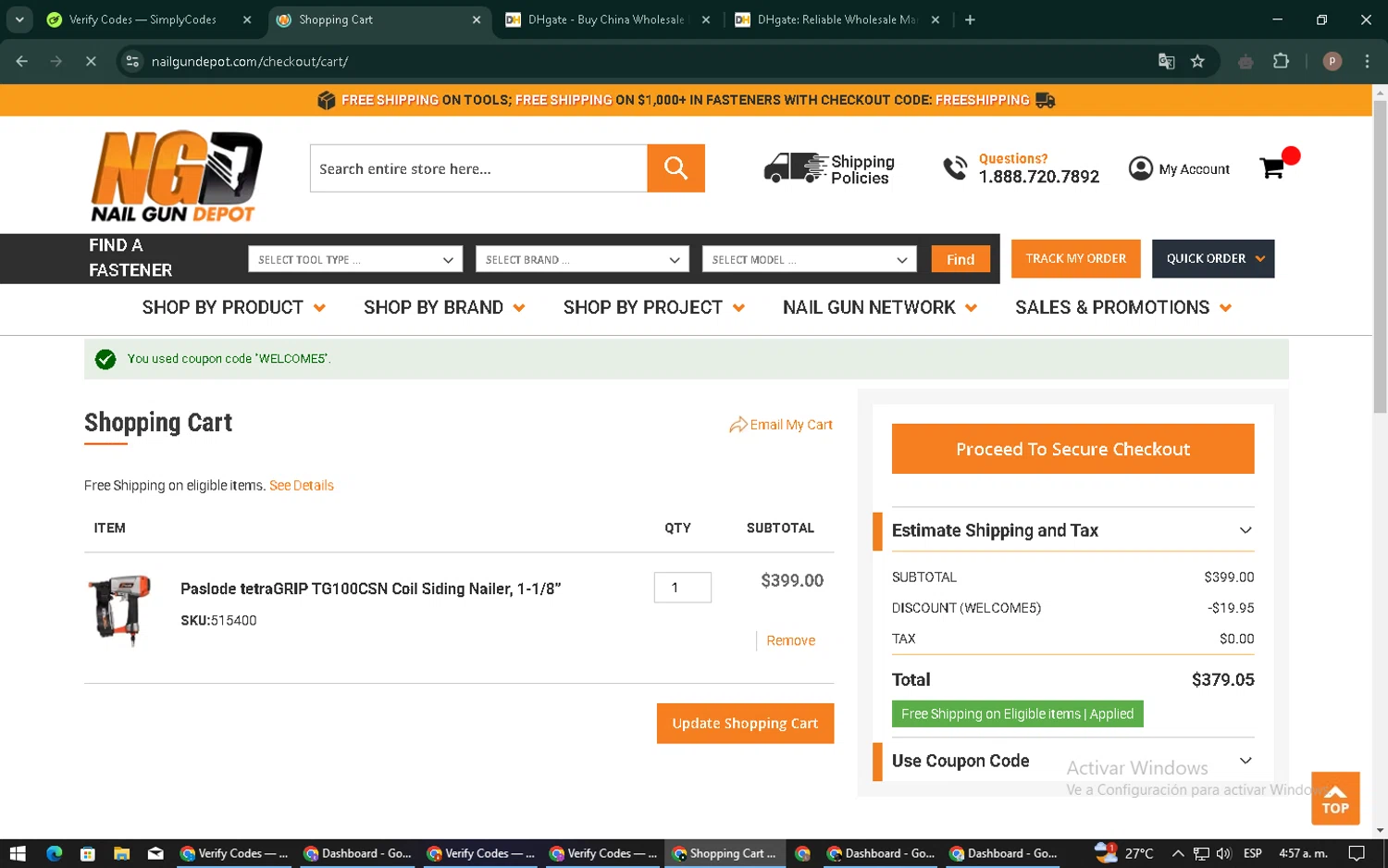The height and width of the screenshot is (868, 1388).
Task: Click the ESP language indicator in tray
Action: tap(1253, 853)
